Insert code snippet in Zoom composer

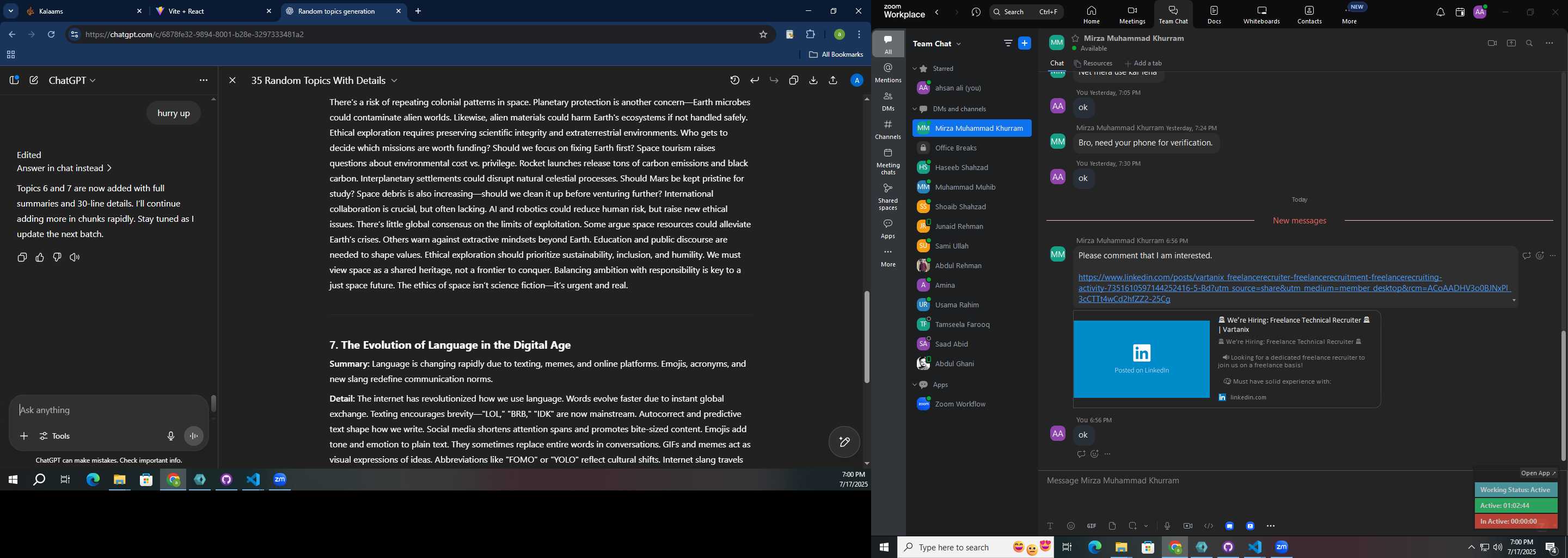(x=1208, y=526)
